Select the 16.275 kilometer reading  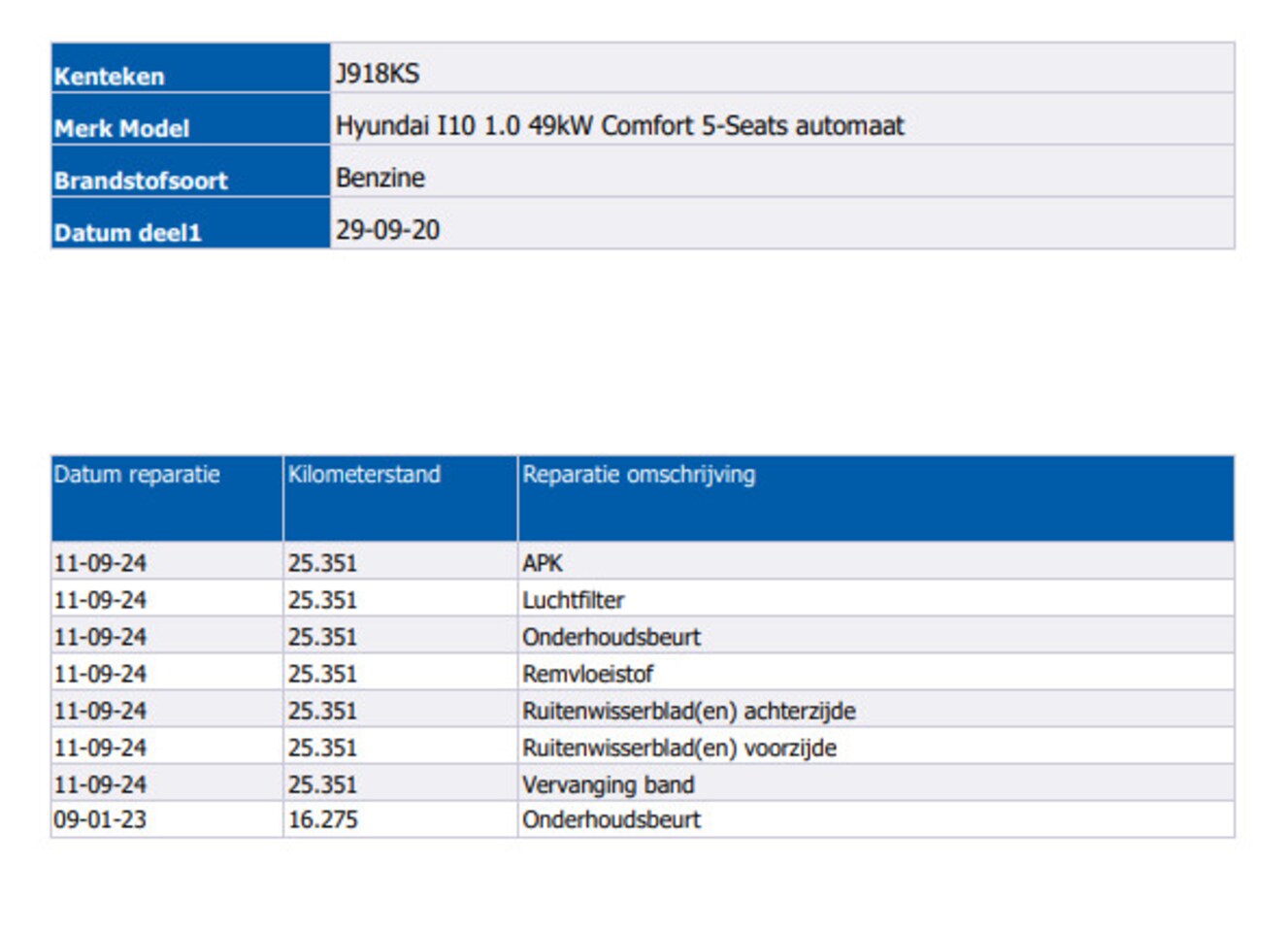pyautogui.click(x=323, y=820)
